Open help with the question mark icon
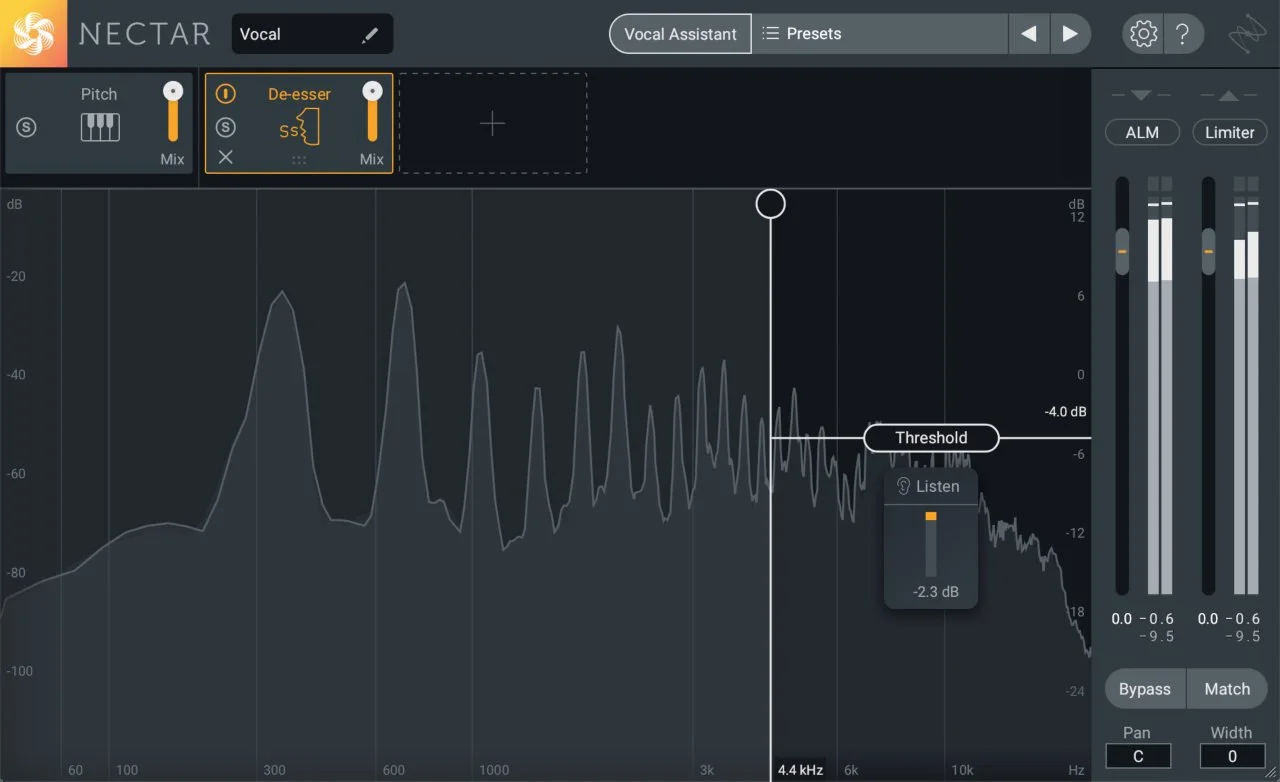The height and width of the screenshot is (782, 1280). [1182, 33]
